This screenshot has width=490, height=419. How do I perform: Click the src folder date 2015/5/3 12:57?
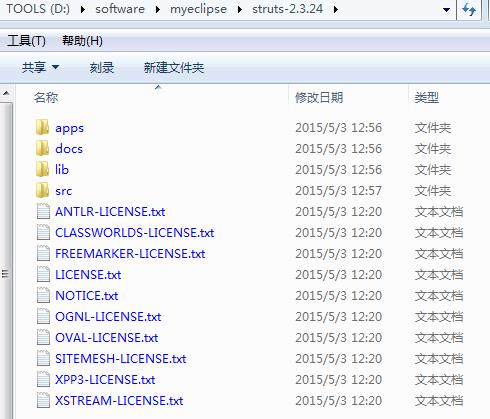click(x=338, y=191)
